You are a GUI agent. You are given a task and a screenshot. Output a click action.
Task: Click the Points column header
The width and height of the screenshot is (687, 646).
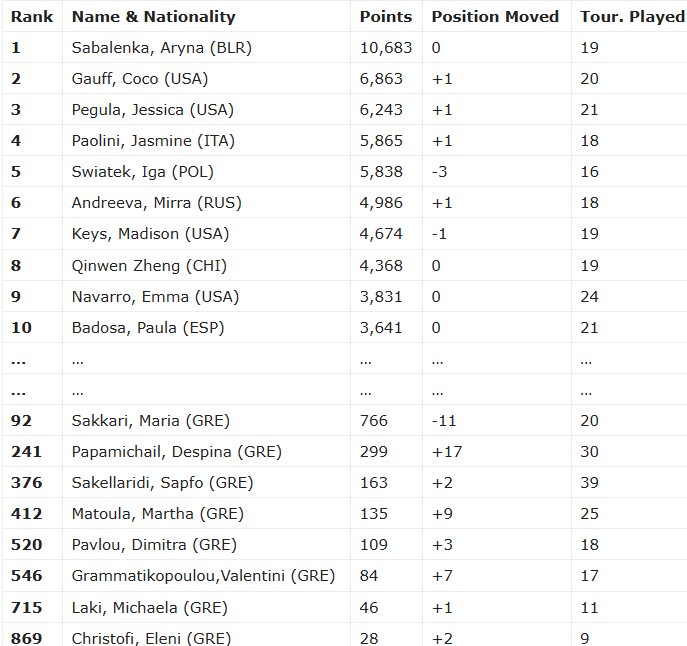[386, 17]
